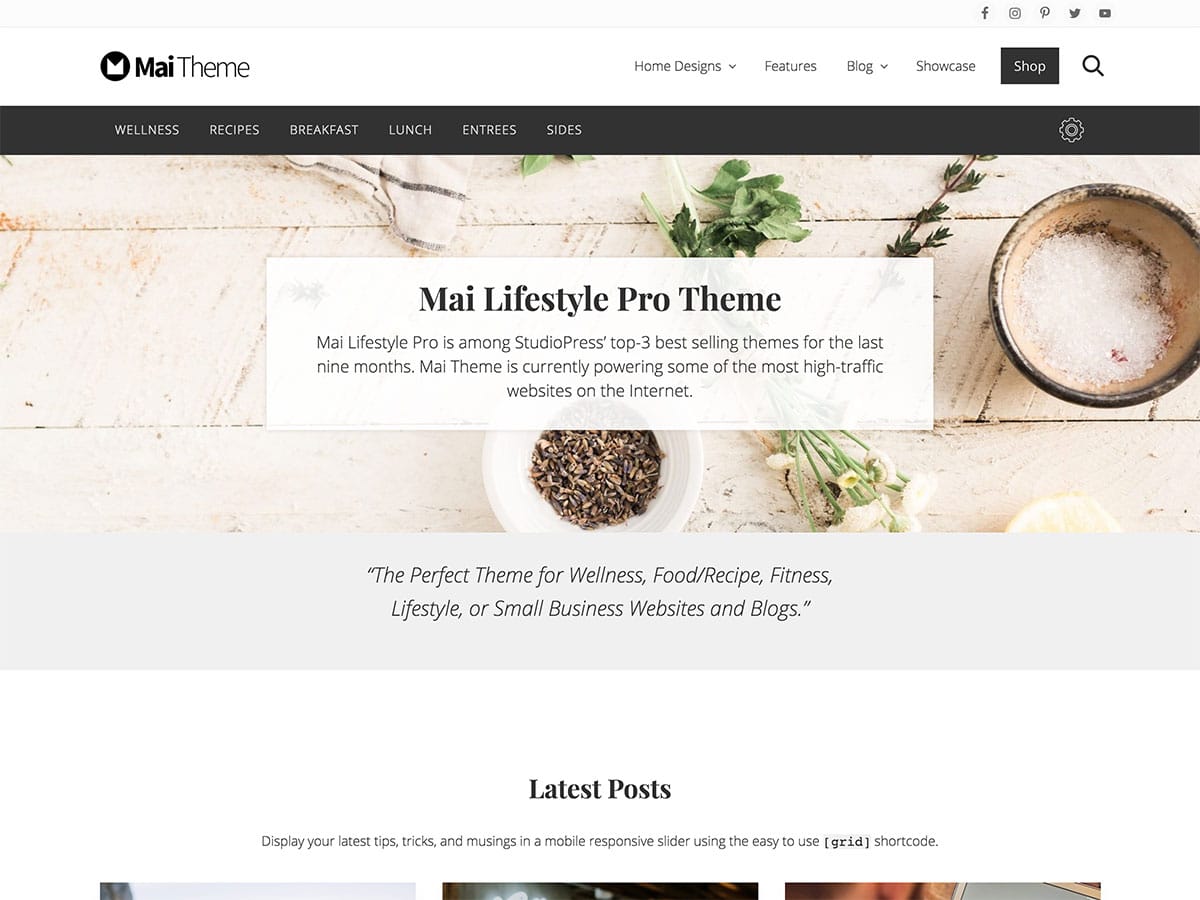Open the SIDES category link
The width and height of the screenshot is (1200, 900).
[x=564, y=130]
